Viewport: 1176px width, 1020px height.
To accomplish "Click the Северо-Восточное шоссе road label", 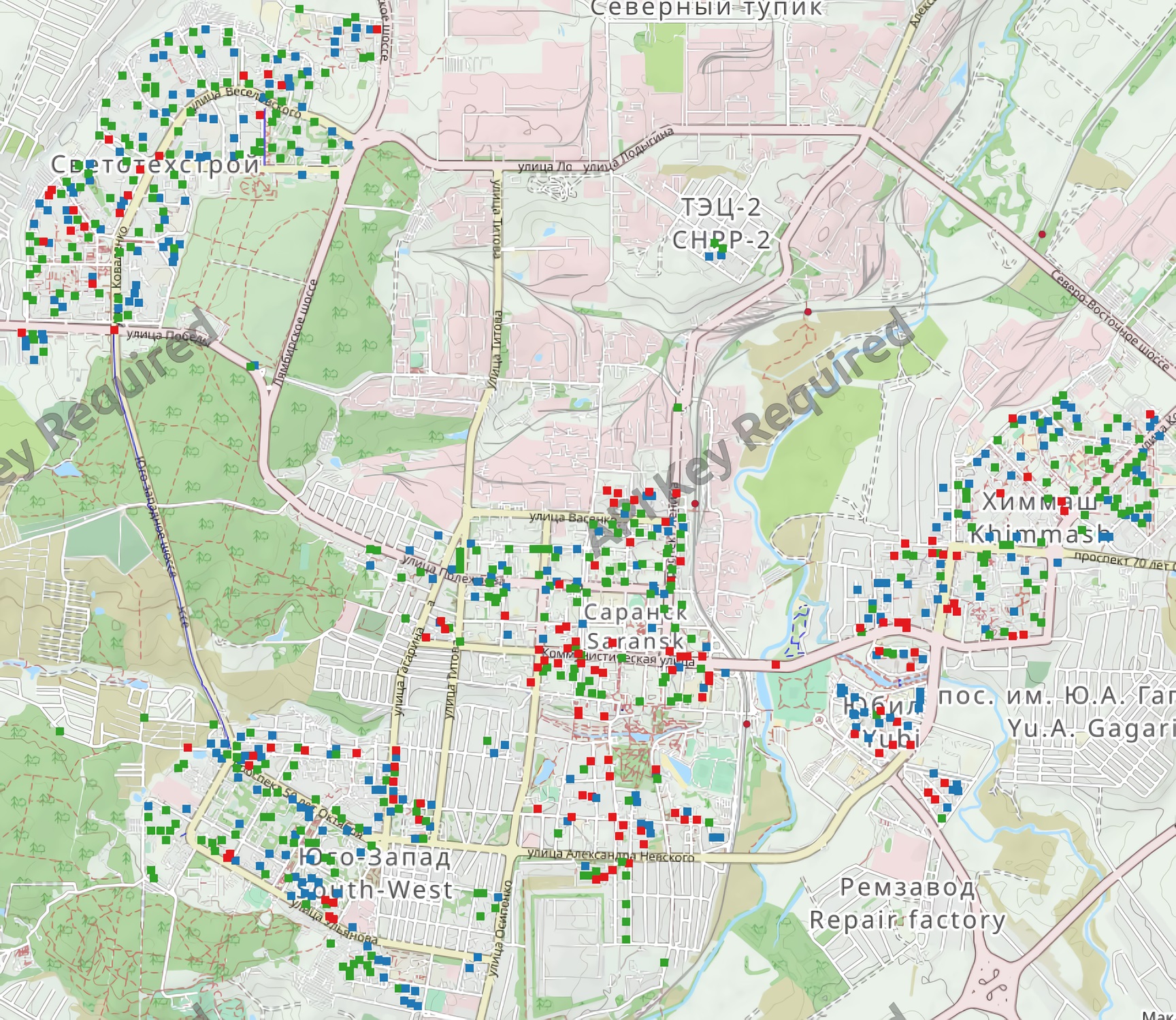I will tap(1111, 320).
